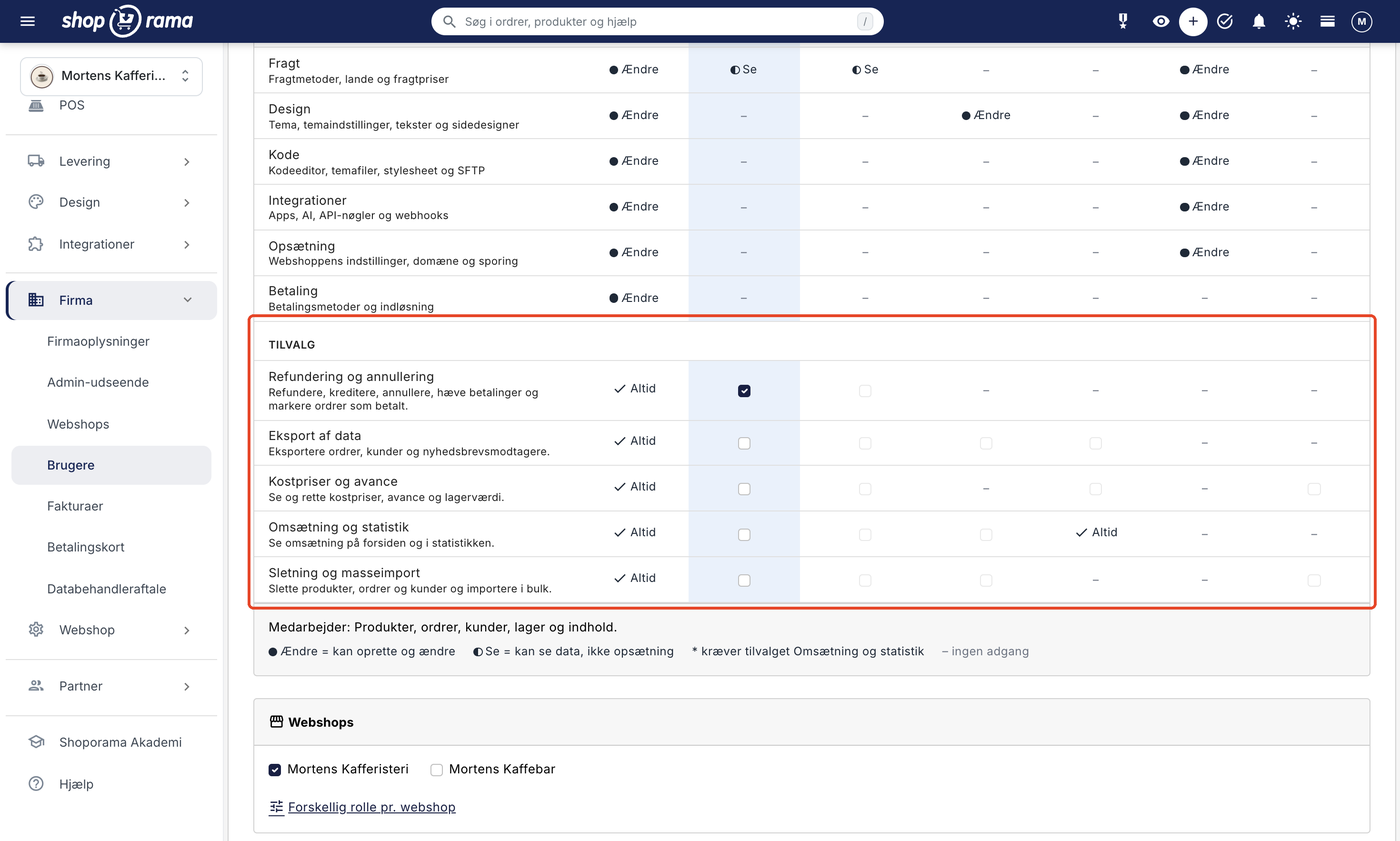Click the Altid value in the Sletning og masseimport row
This screenshot has height=841, width=1400.
point(635,578)
